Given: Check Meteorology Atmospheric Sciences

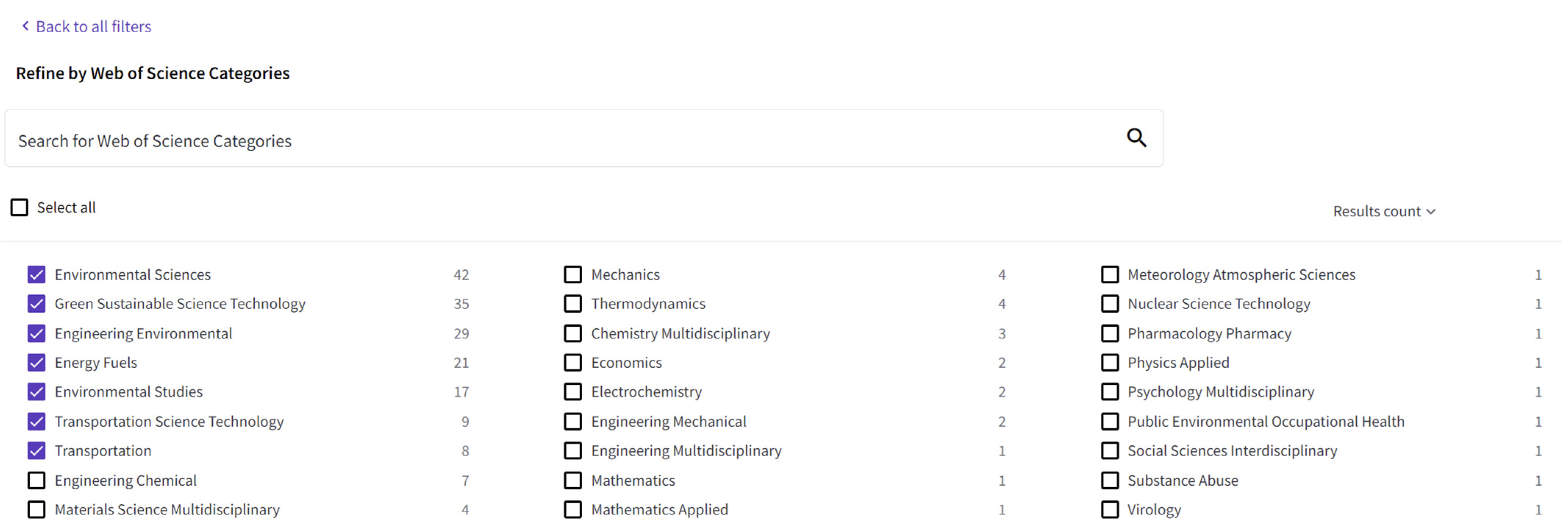Looking at the screenshot, I should pyautogui.click(x=1110, y=275).
